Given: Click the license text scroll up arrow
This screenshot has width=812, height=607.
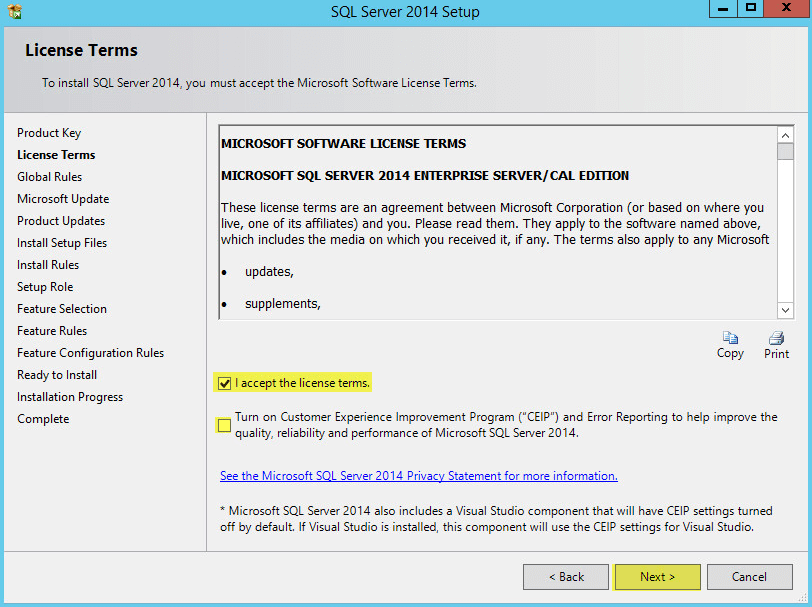Looking at the screenshot, I should coord(785,136).
